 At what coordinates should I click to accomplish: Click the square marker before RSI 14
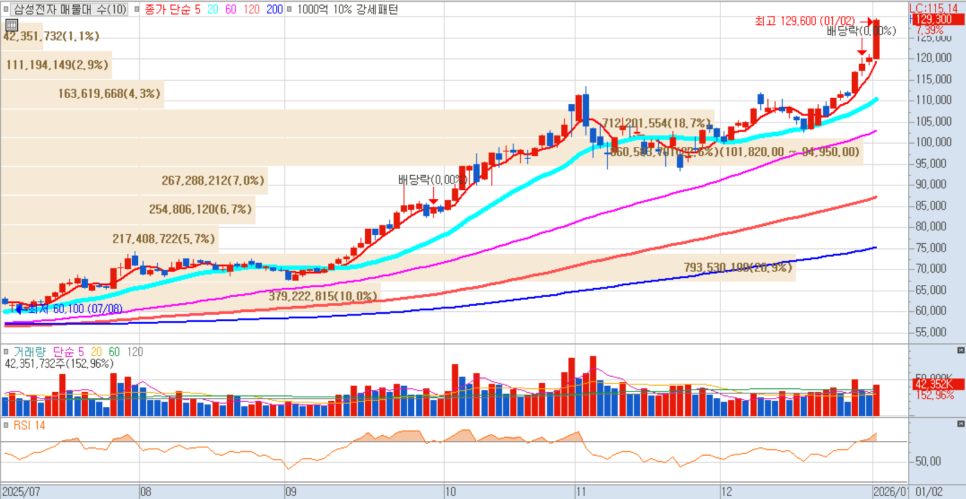point(7,425)
